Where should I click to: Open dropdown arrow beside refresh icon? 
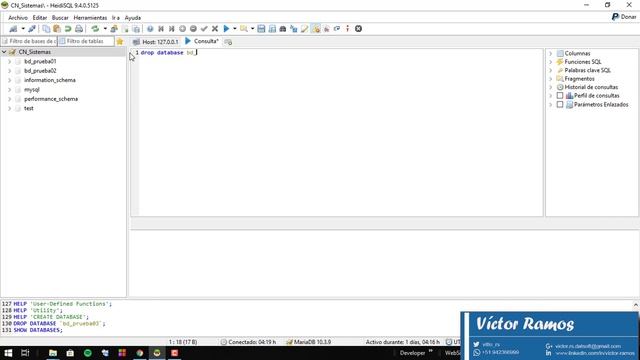[x=105, y=29]
